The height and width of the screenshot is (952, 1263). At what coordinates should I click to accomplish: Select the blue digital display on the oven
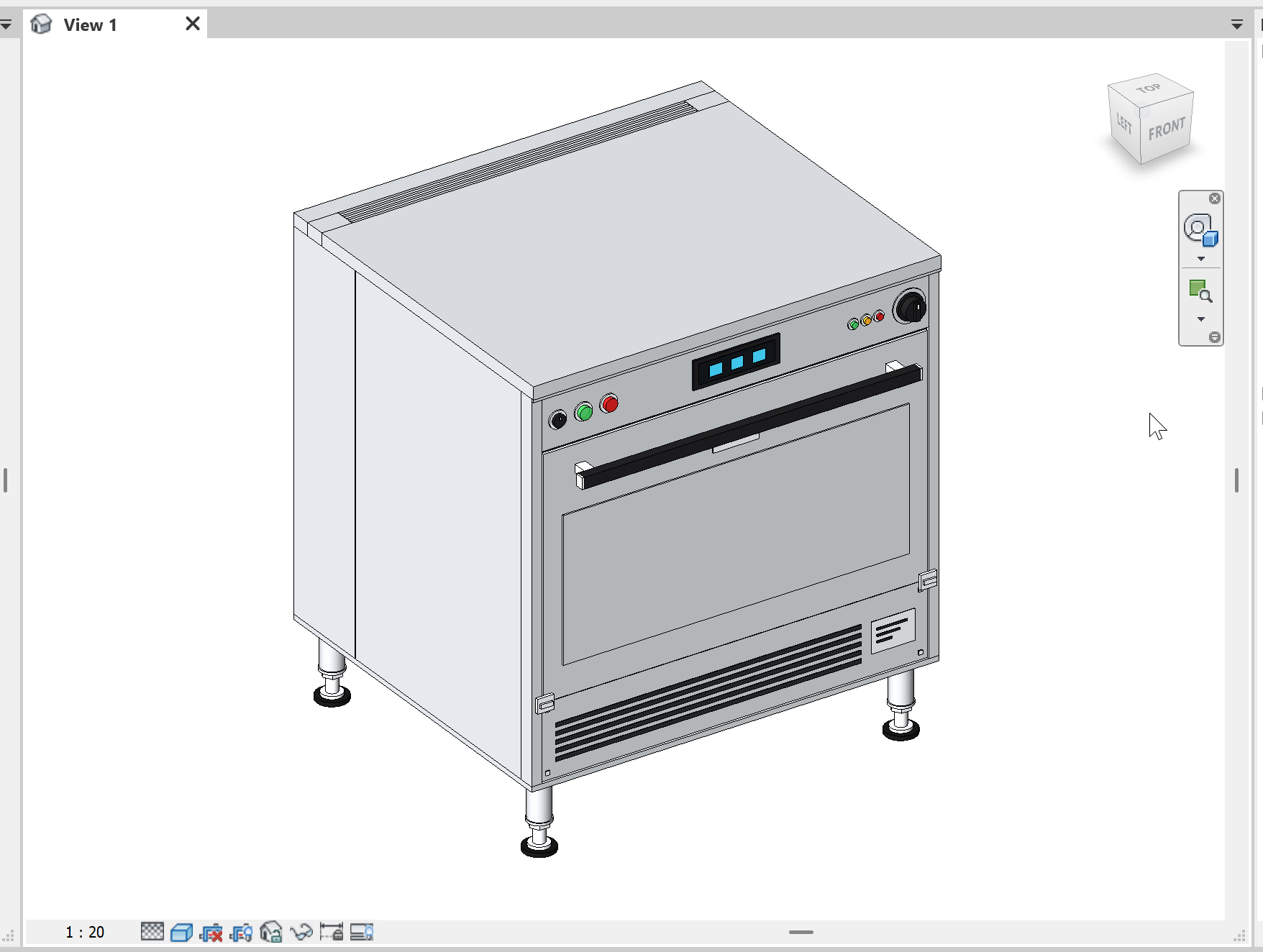pyautogui.click(x=737, y=362)
